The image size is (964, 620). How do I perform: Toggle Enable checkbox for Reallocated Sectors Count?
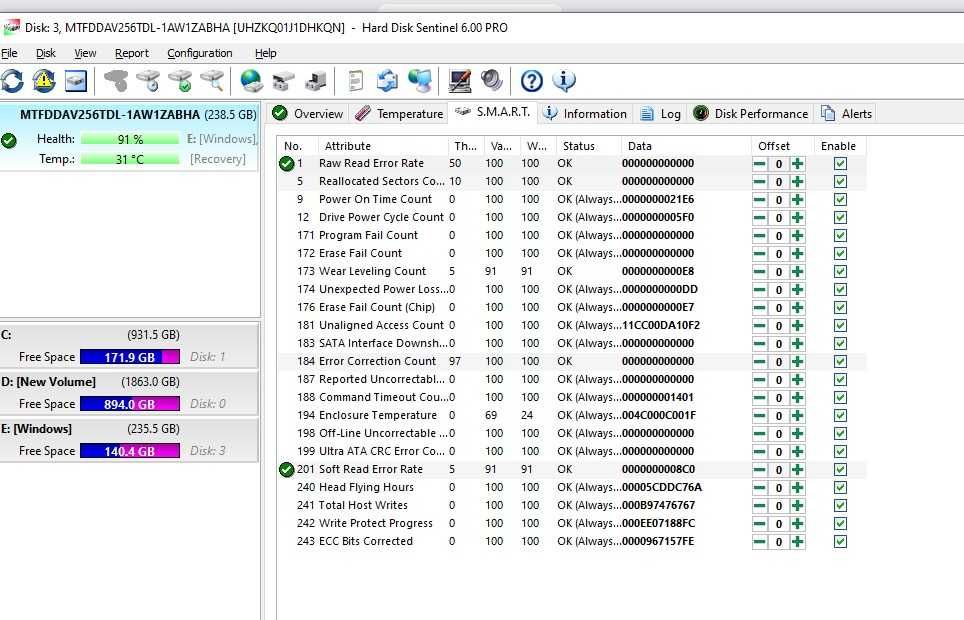pyautogui.click(x=840, y=181)
